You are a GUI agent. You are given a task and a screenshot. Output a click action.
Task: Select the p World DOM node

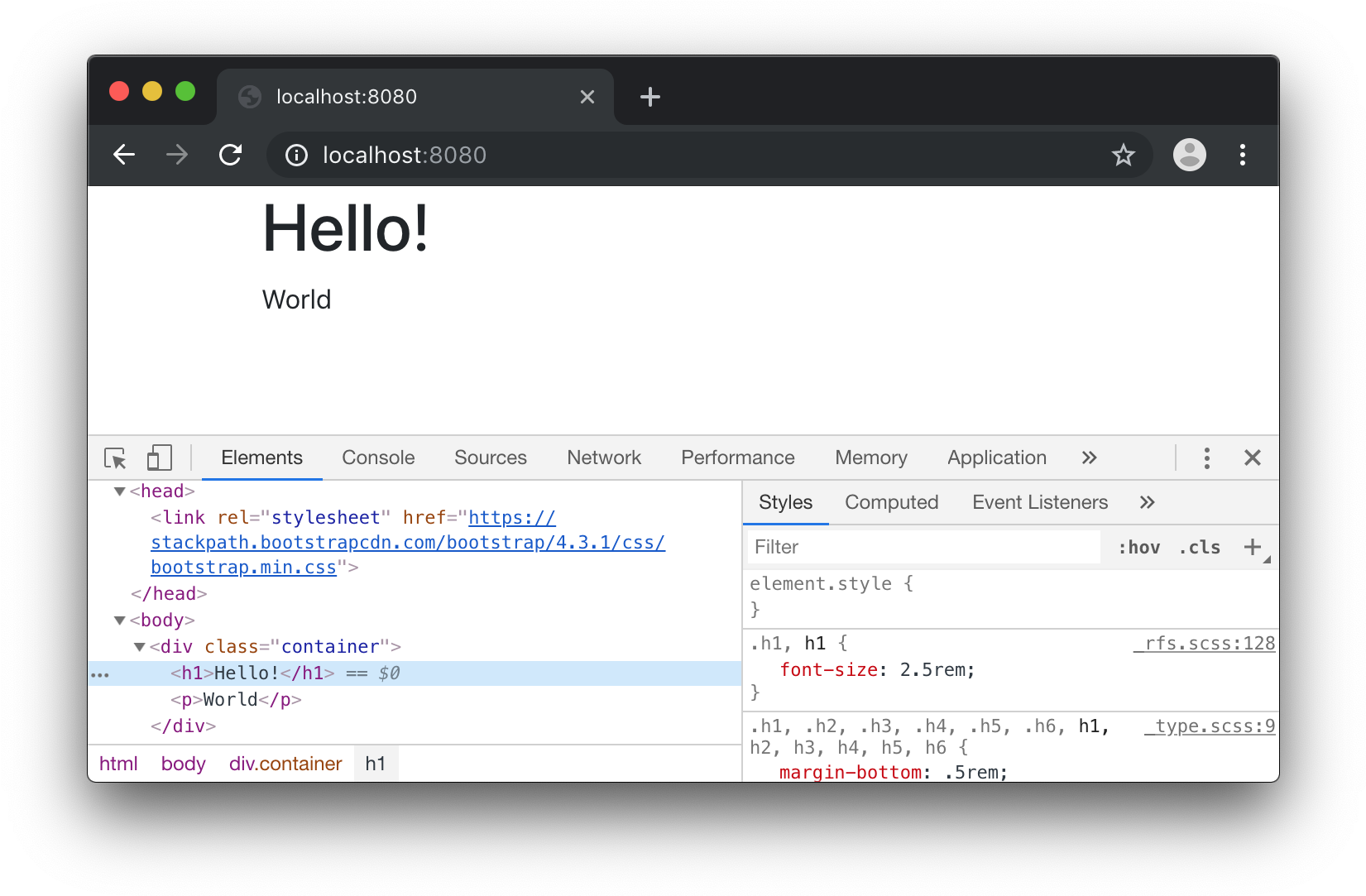(x=236, y=700)
